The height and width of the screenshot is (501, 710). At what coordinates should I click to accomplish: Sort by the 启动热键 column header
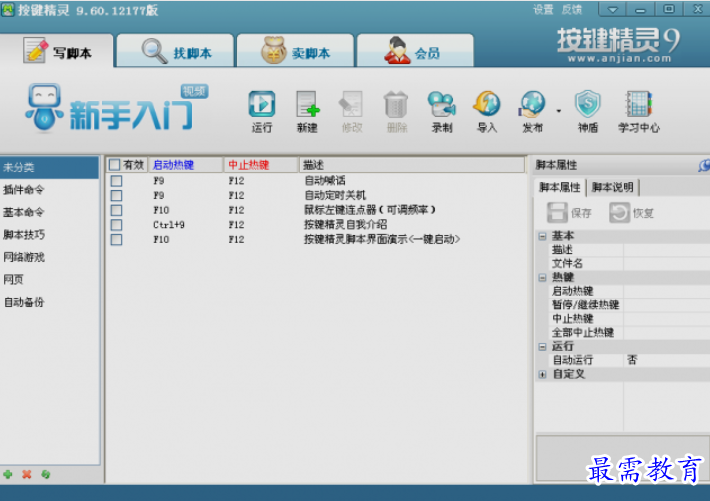(x=186, y=165)
